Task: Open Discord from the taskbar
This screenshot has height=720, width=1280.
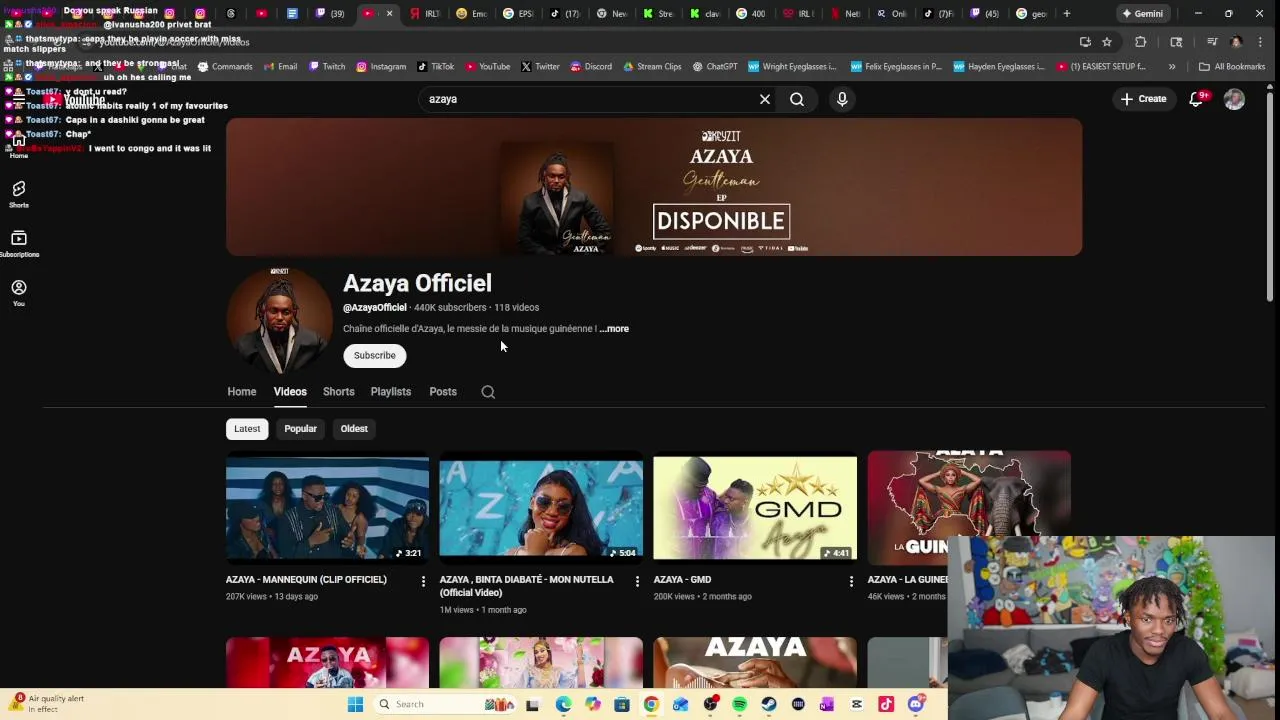Action: click(x=916, y=704)
